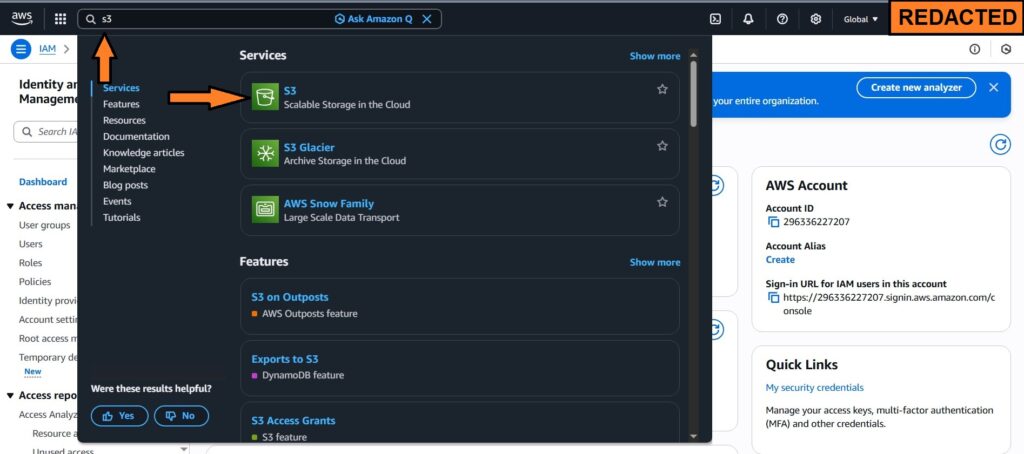Click the S3 Glacier snowflake icon
Image resolution: width=1024 pixels, height=454 pixels.
[x=265, y=153]
